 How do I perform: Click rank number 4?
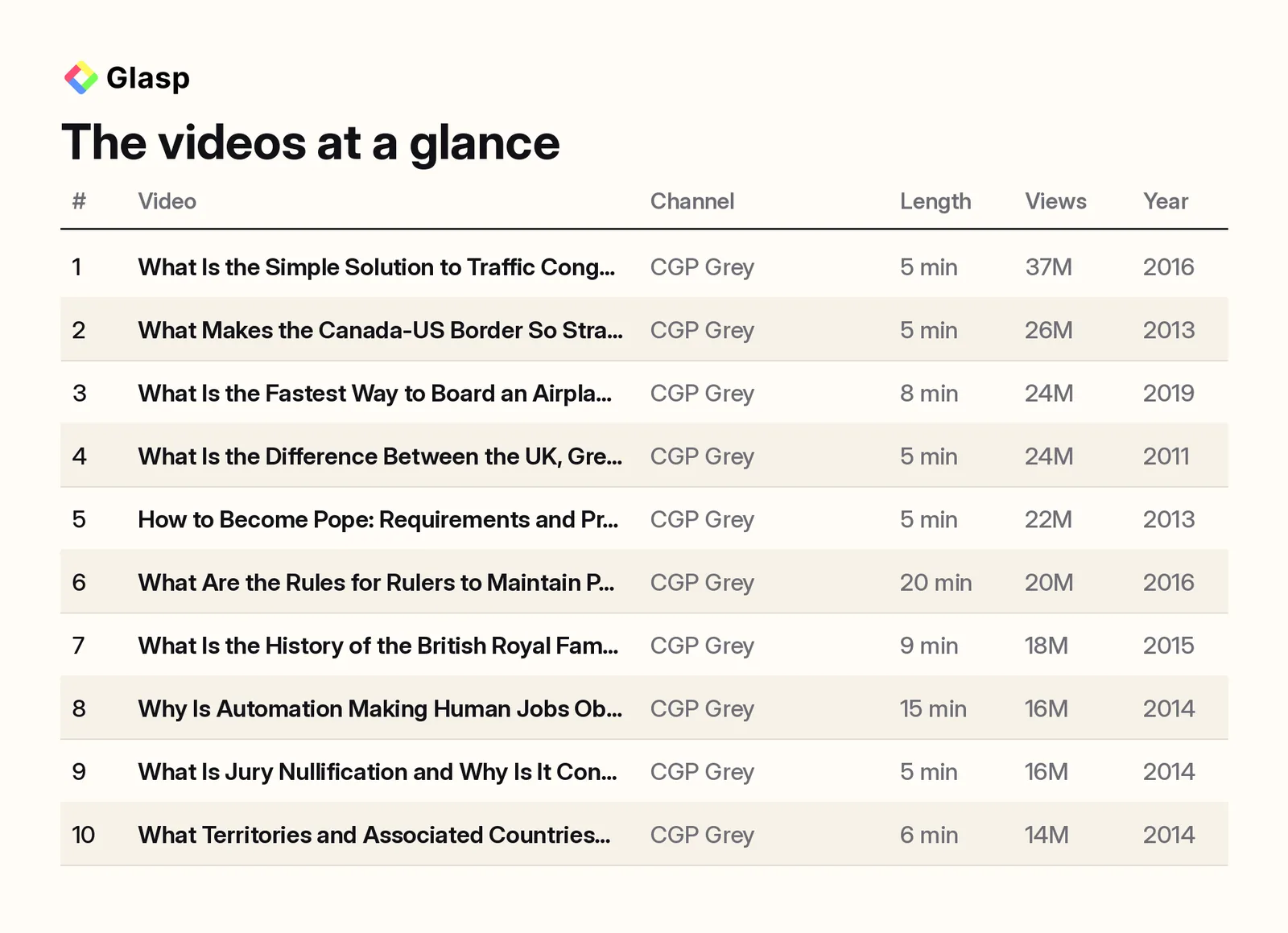tap(79, 456)
